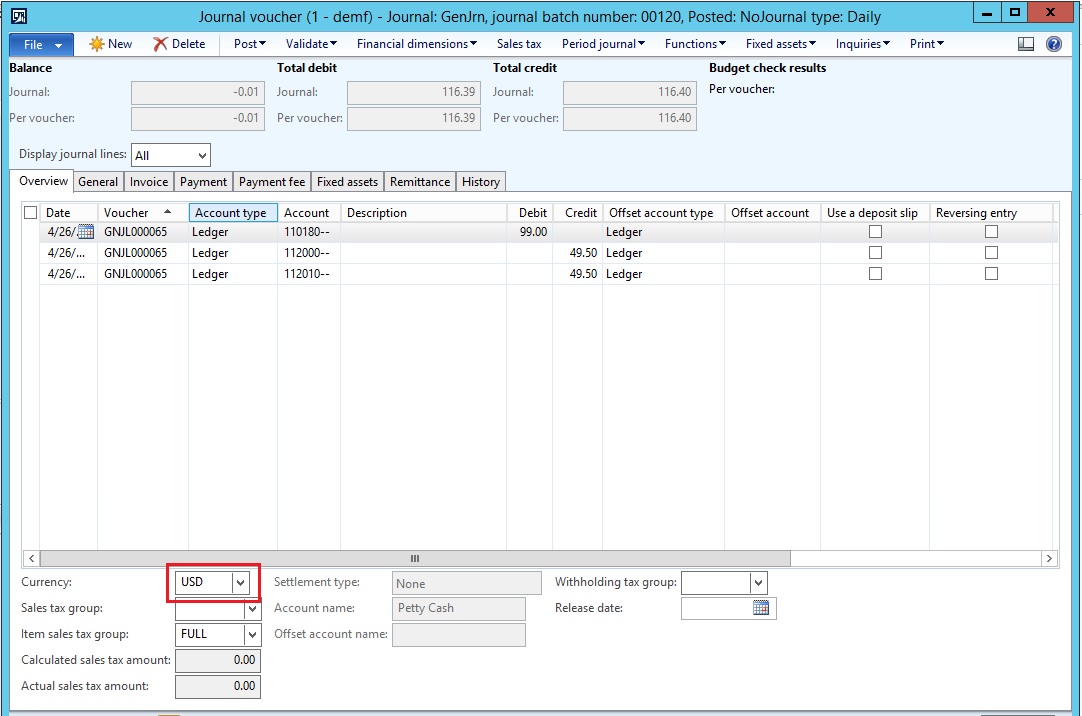1082x716 pixels.
Task: Click the New record star icon
Action: click(97, 44)
